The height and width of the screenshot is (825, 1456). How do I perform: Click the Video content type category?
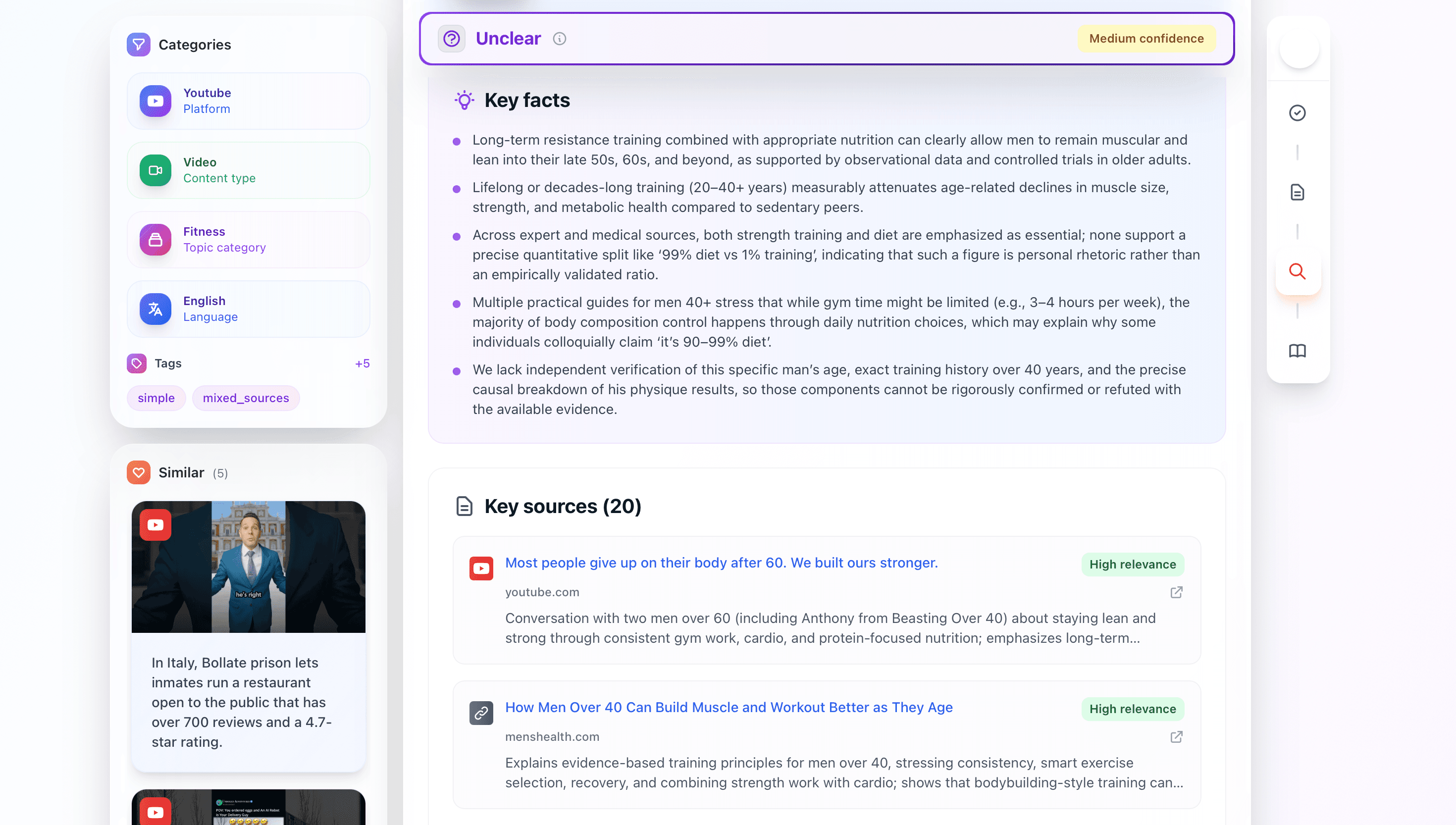tap(248, 170)
